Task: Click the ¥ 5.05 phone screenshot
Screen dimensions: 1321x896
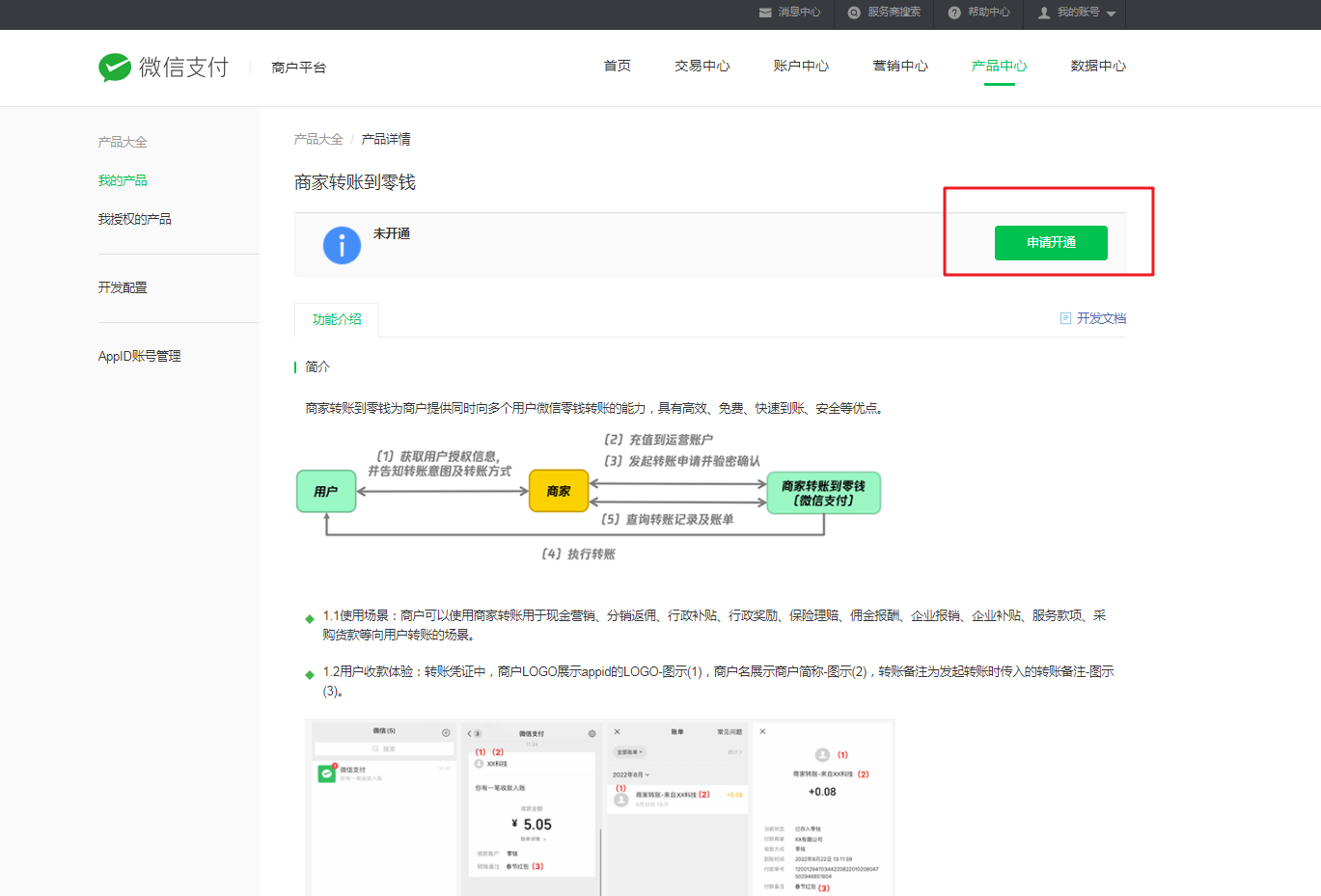Action: click(x=531, y=808)
